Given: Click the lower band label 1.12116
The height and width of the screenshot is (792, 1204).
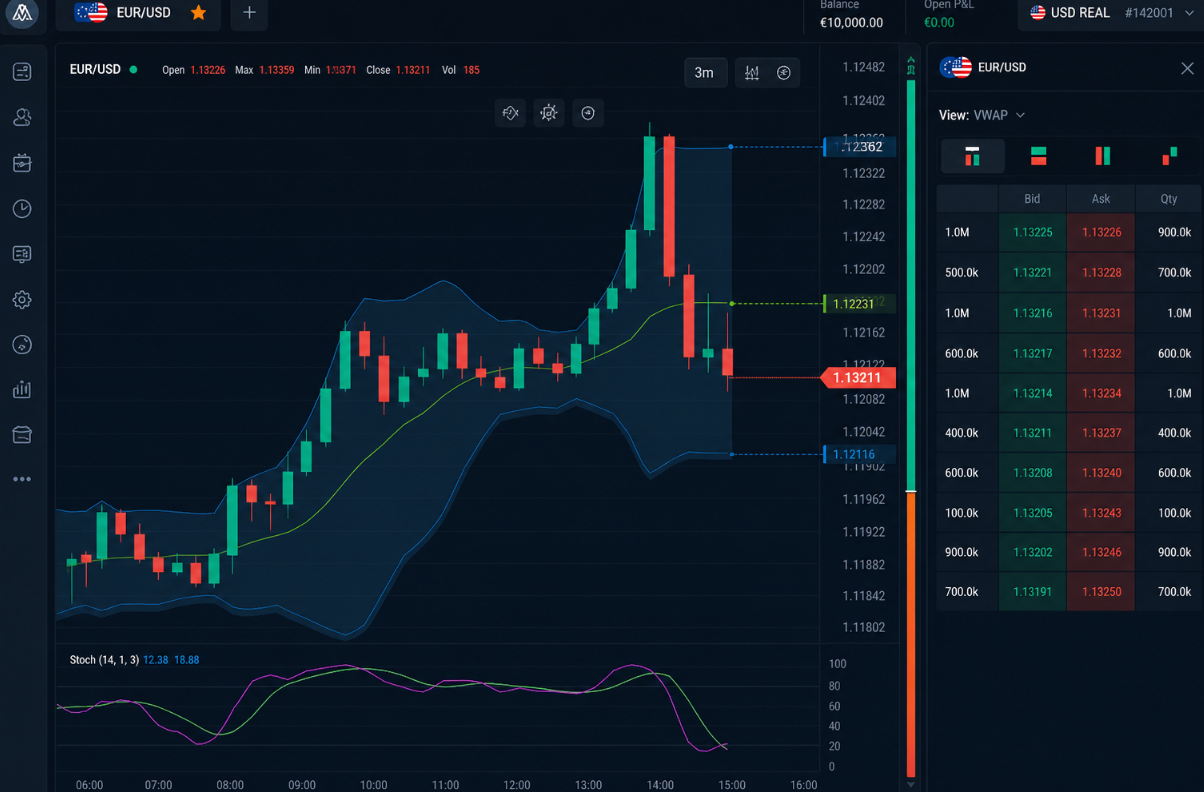Looking at the screenshot, I should pos(857,455).
